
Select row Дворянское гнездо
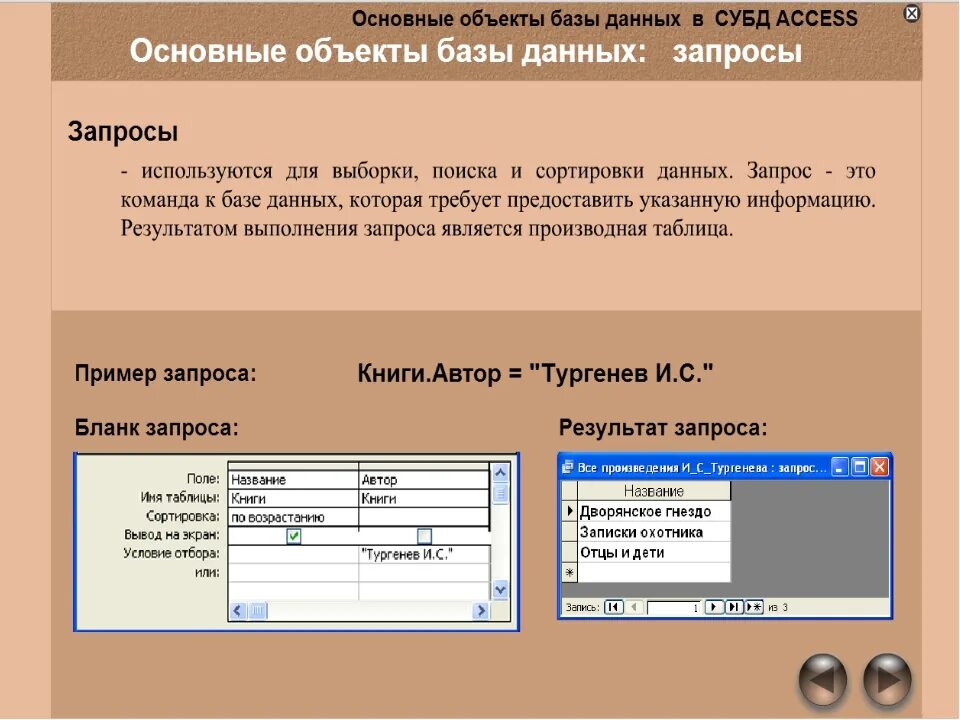[653, 511]
